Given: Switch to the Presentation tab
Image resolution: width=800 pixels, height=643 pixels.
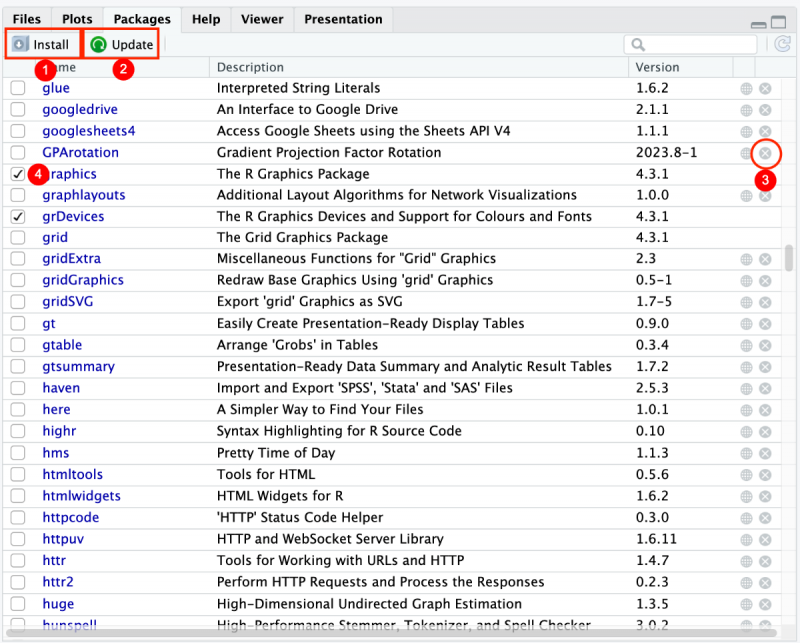Looking at the screenshot, I should click(343, 19).
